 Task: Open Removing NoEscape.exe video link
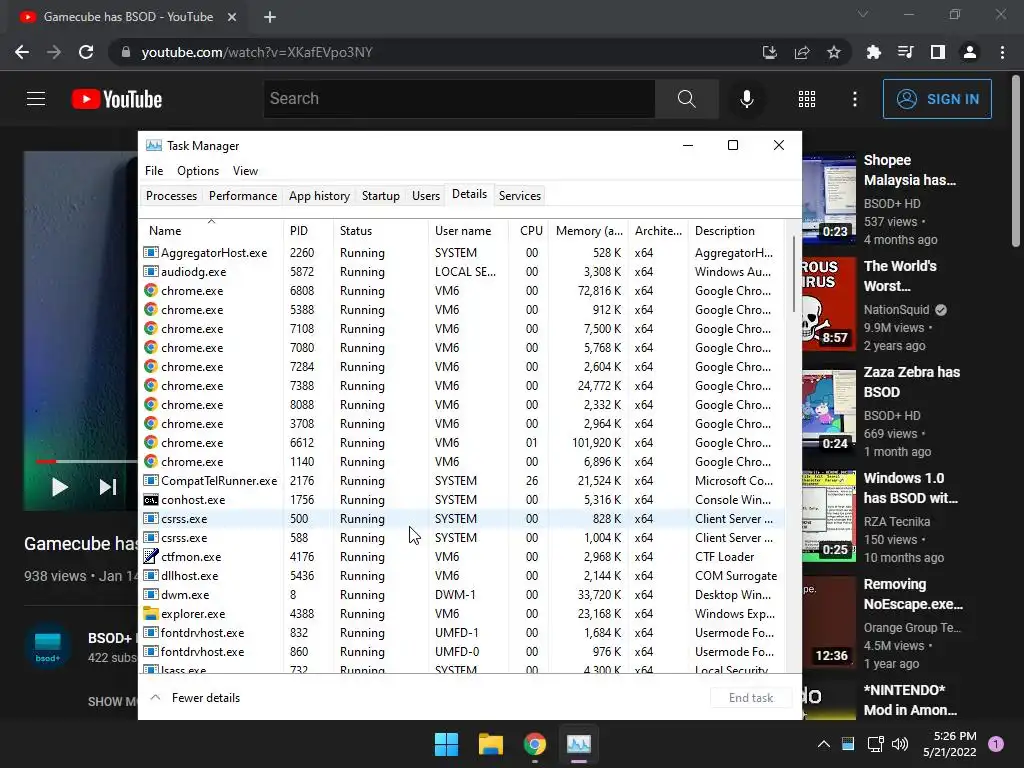point(913,594)
